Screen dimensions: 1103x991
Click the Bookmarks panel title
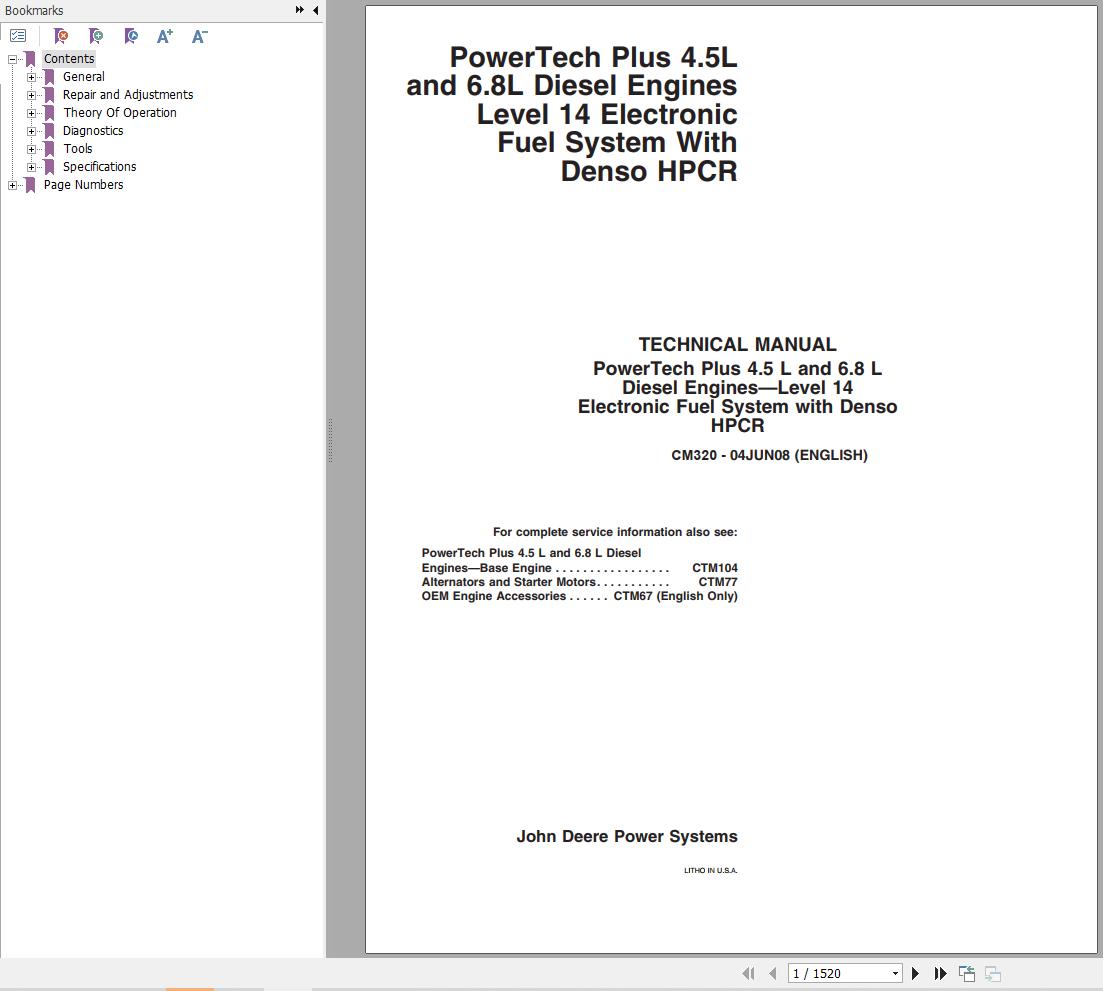[x=34, y=10]
